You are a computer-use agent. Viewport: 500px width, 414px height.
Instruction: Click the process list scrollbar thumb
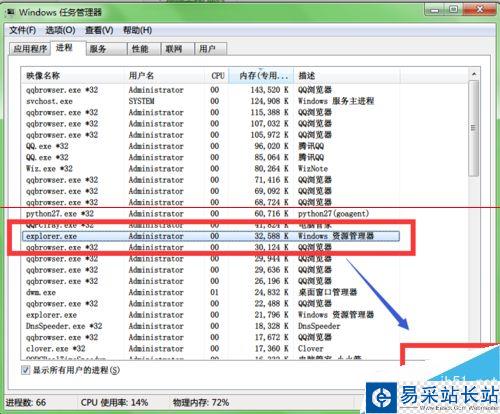(474, 128)
